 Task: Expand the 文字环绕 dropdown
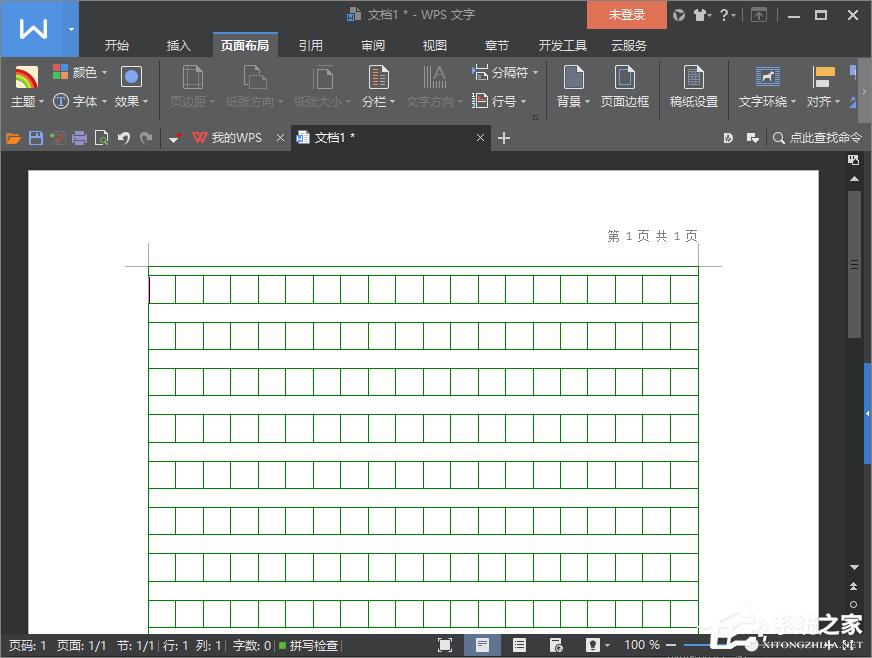coord(766,100)
